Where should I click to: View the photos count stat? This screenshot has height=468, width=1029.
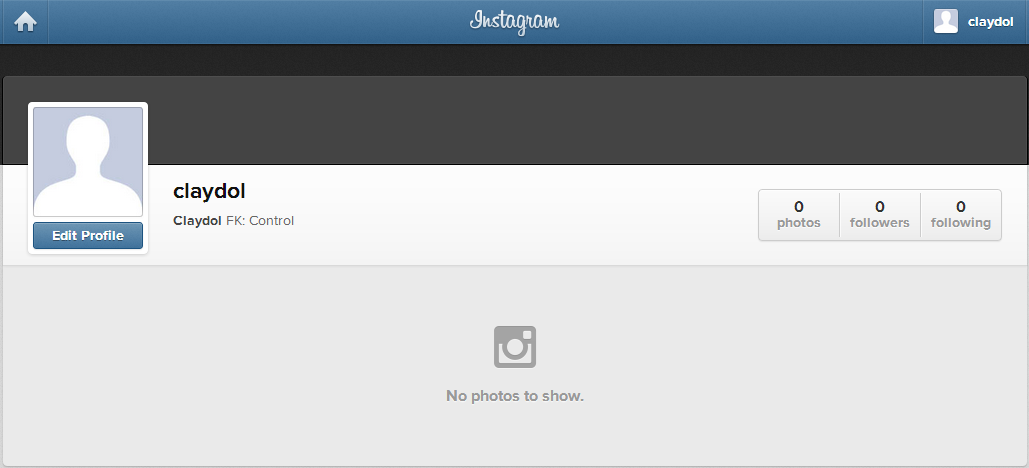click(x=799, y=215)
